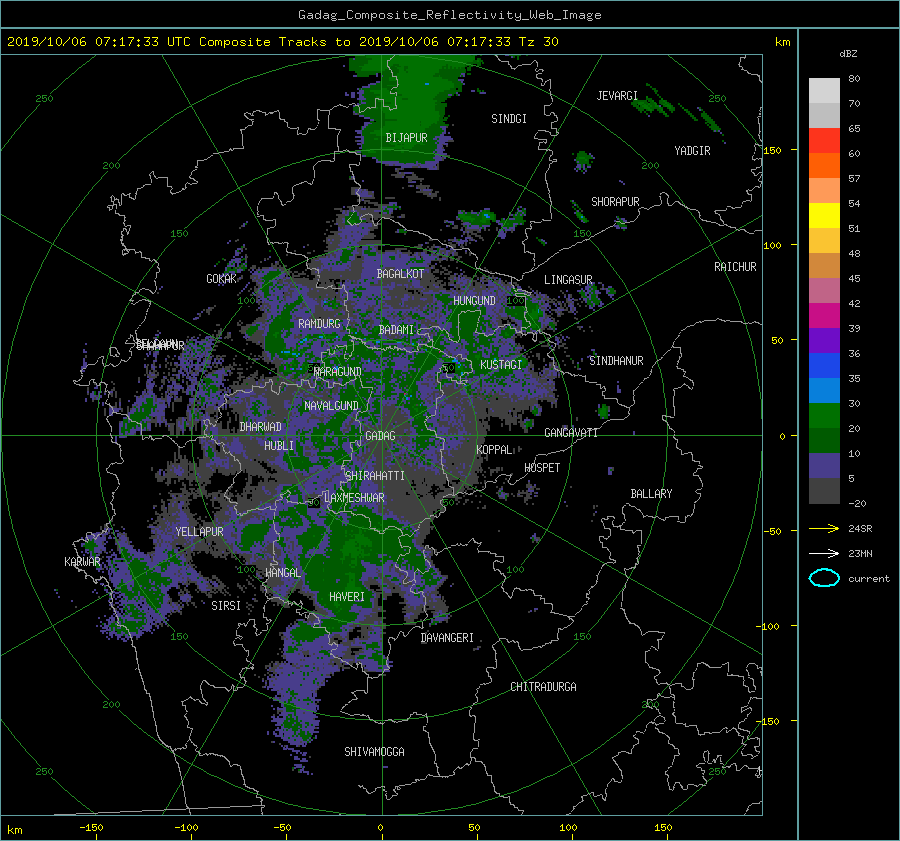Screen dimensions: 900x841
Task: Click the GOKAK city label
Action: coord(222,278)
